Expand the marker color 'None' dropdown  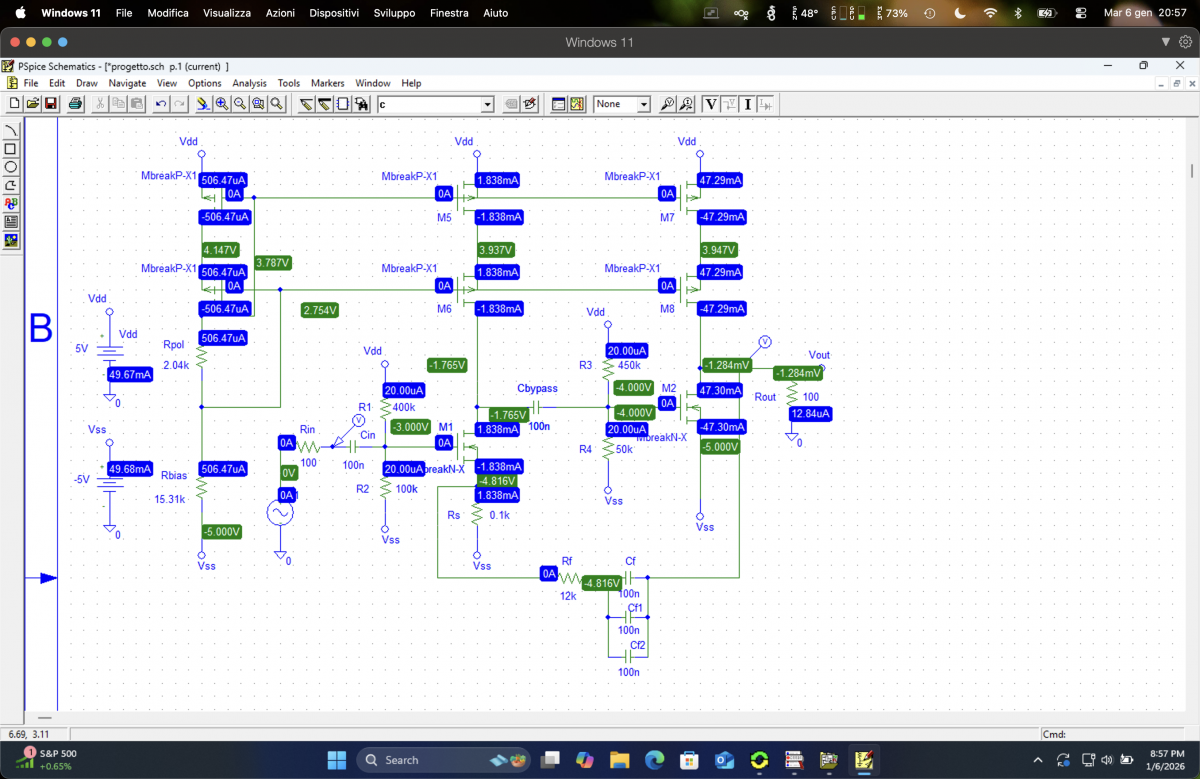point(643,104)
